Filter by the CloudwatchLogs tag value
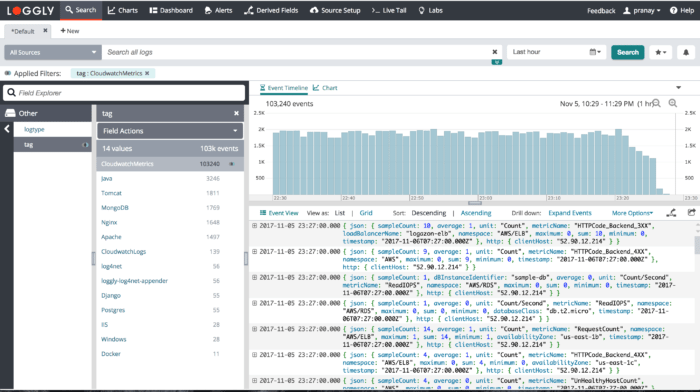The height and width of the screenshot is (392, 700). 123,252
